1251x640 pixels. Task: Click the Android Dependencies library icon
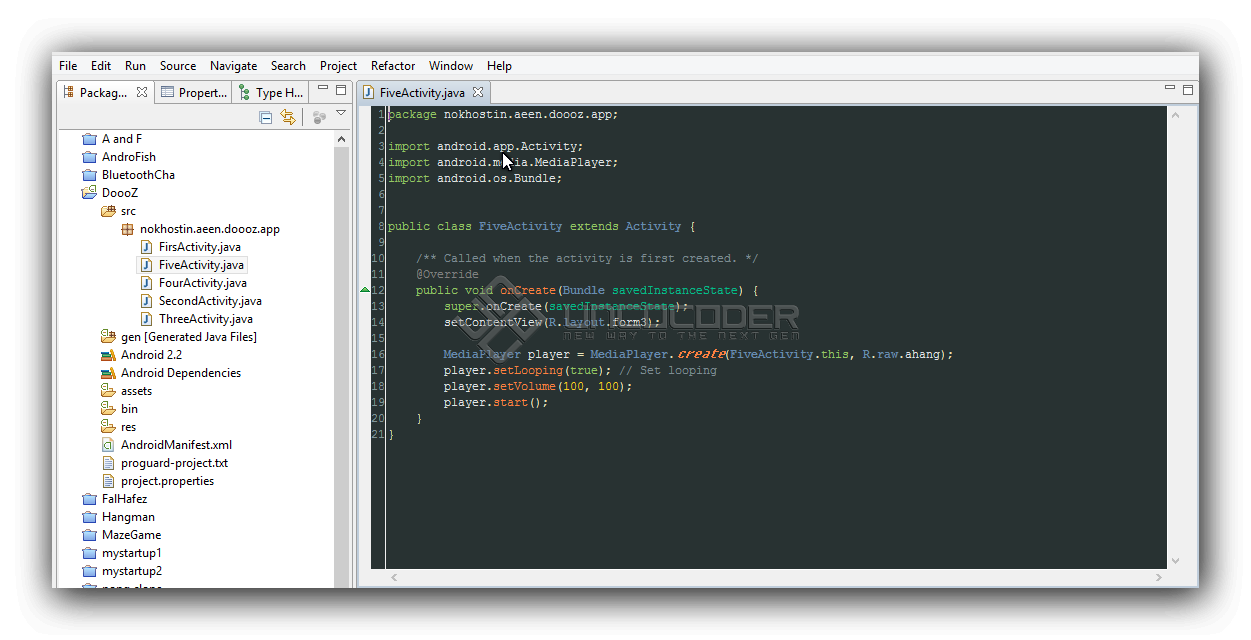pyautogui.click(x=108, y=373)
